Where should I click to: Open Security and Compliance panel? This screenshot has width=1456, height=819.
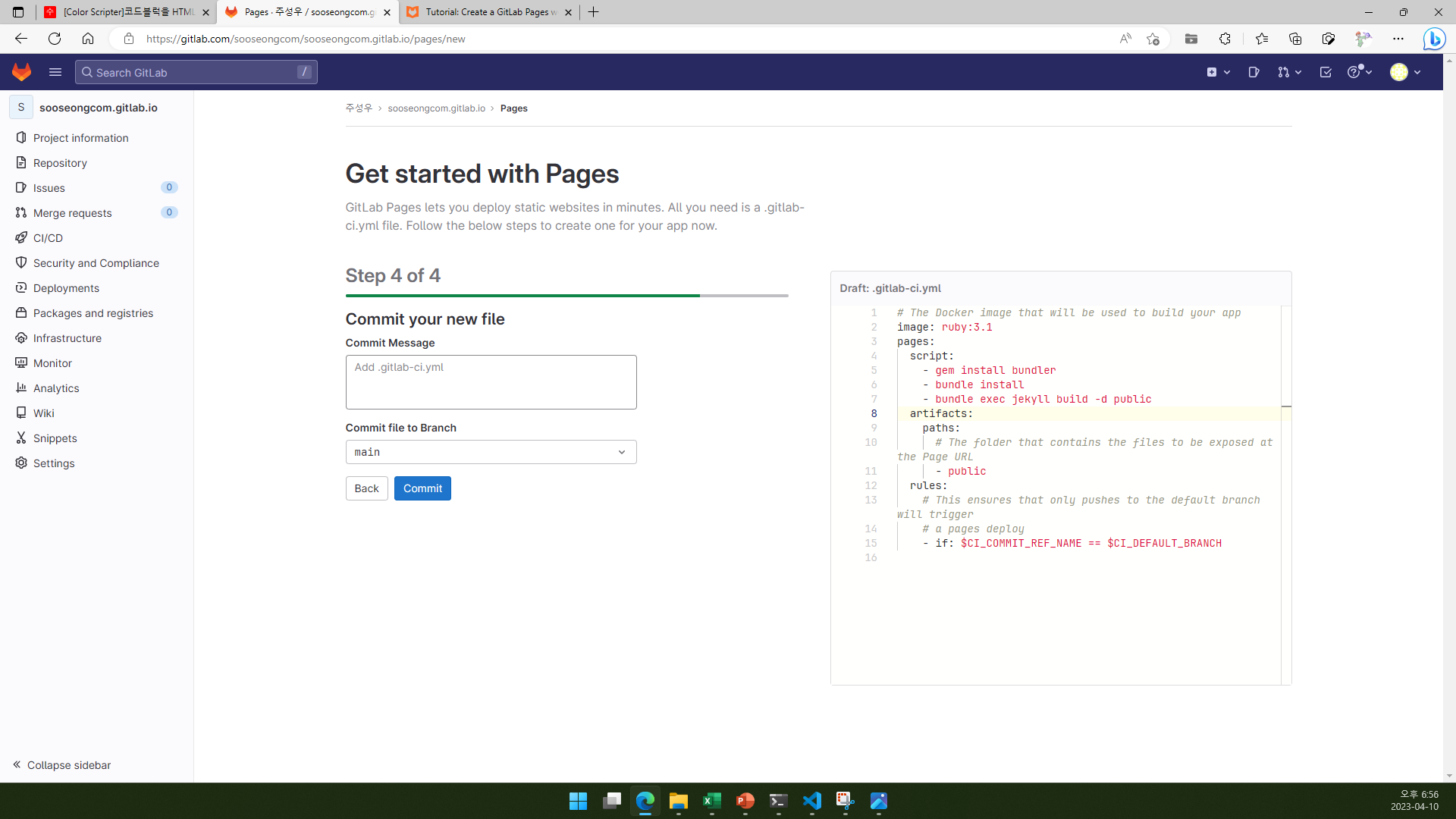[95, 262]
